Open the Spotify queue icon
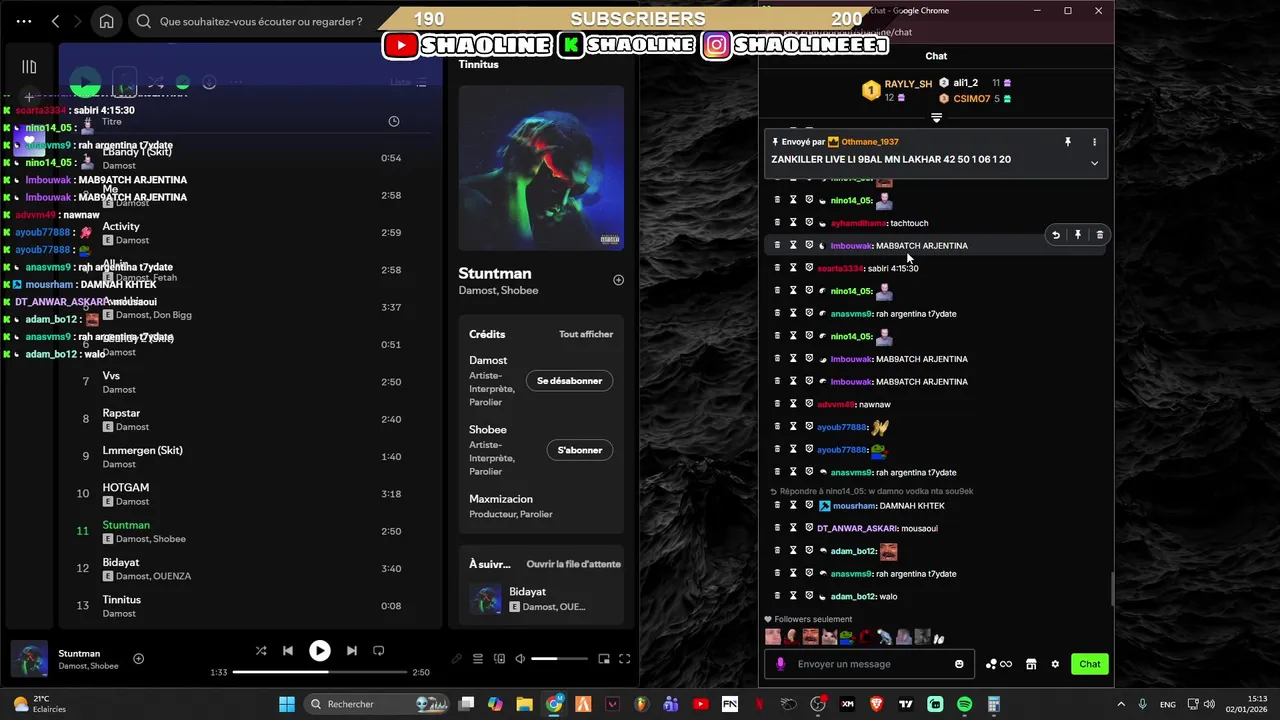Screen dimensions: 1280x720 [x=478, y=659]
